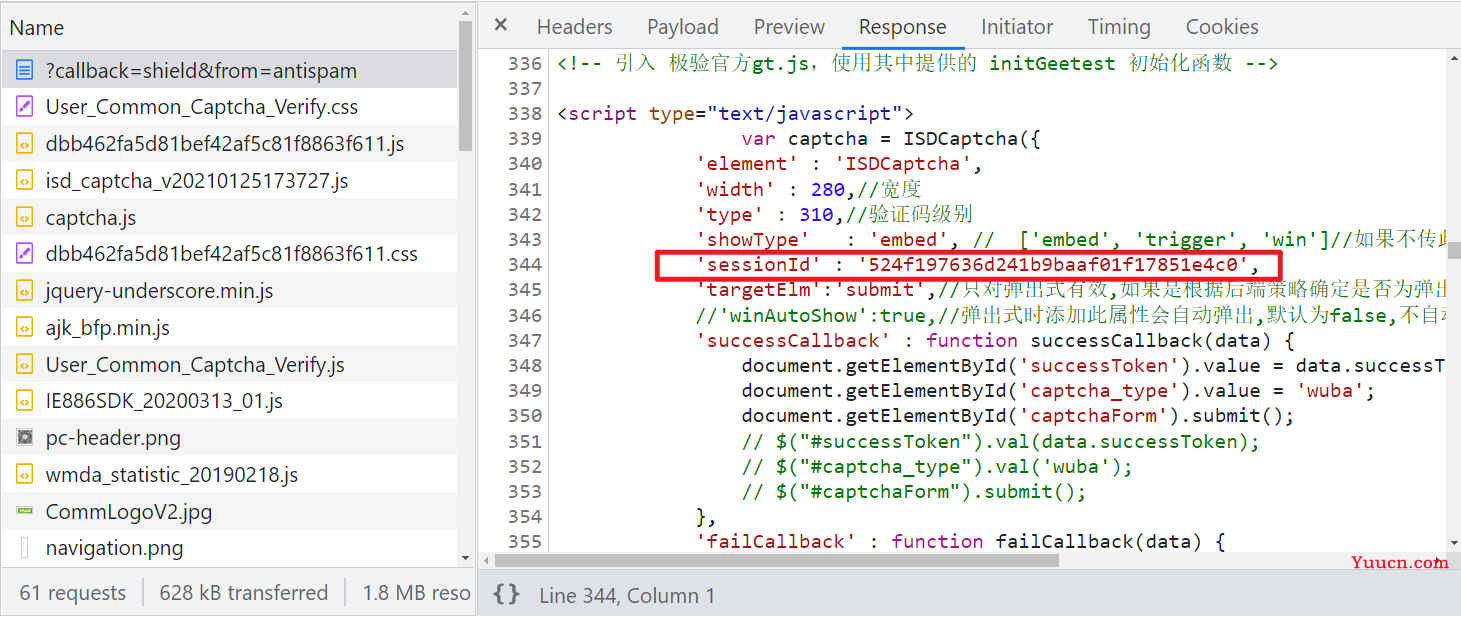
Task: Click document icon beside ?callback=shield request
Action: (25, 71)
